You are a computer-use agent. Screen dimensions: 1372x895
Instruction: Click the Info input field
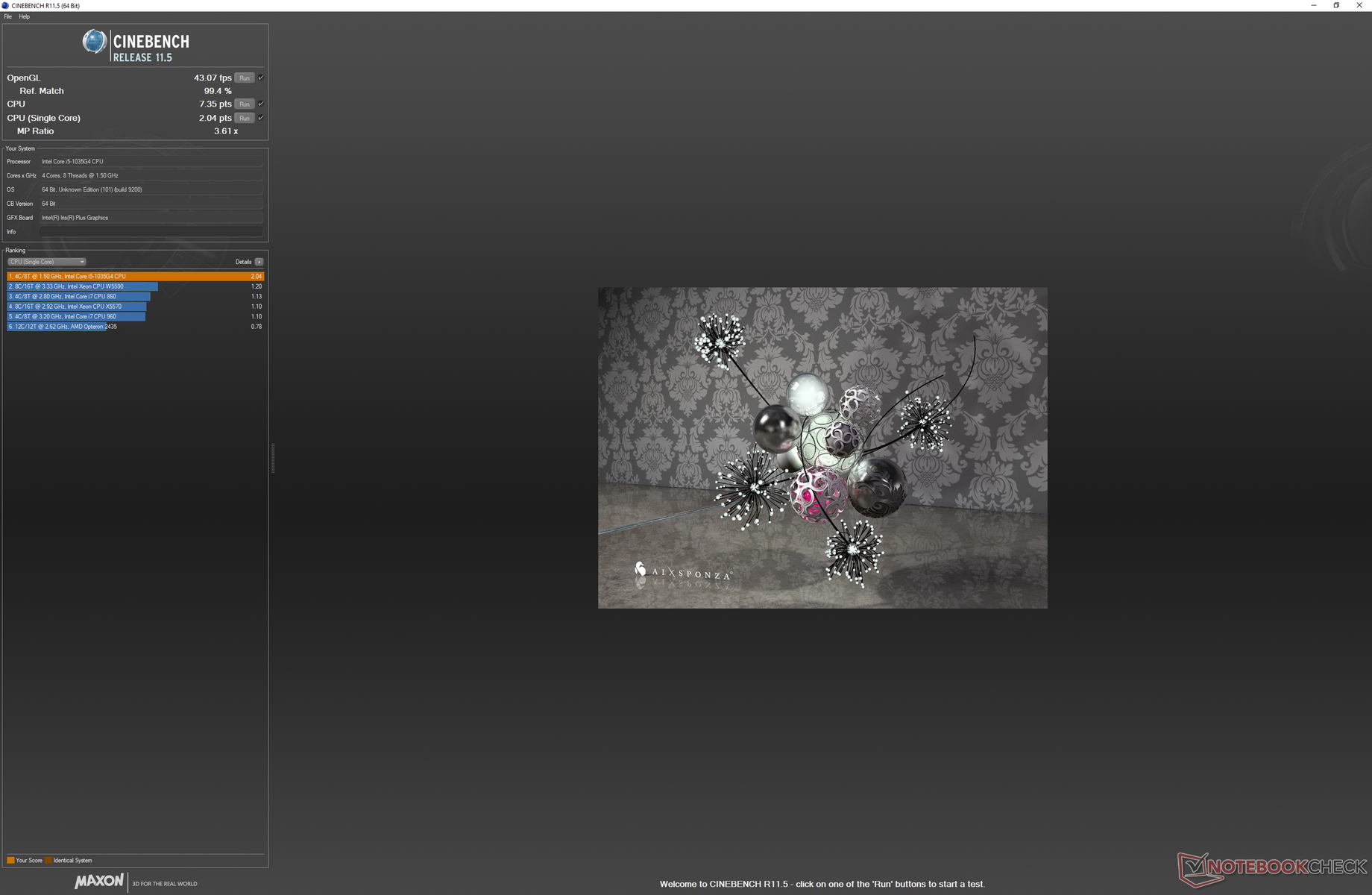tap(151, 232)
